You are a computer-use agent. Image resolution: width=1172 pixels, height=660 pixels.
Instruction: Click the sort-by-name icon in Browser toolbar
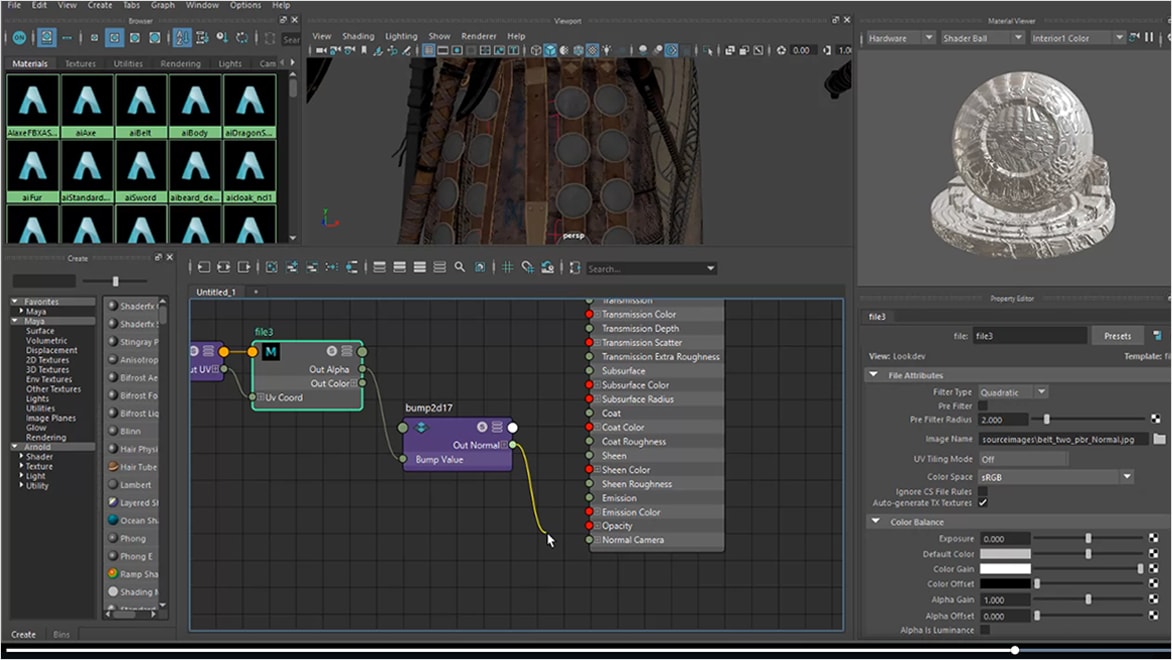[x=182, y=38]
